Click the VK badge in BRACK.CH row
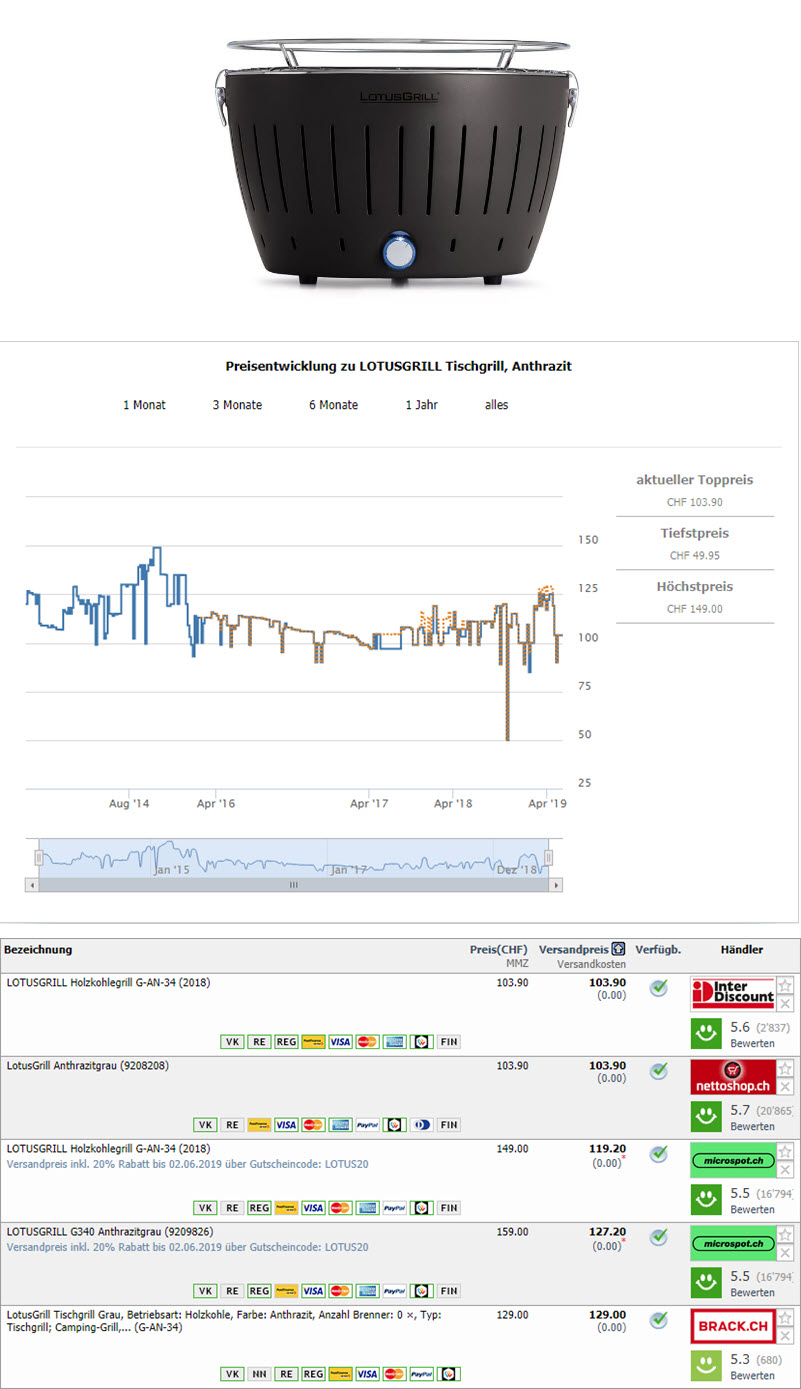Image resolution: width=801 pixels, height=1389 pixels. click(x=232, y=1374)
